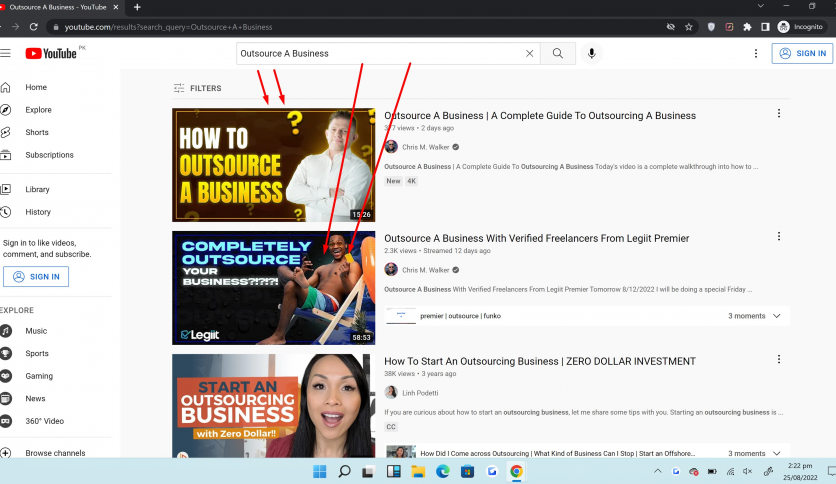
Task: Open 'Verified Freelancers From Legiit Premier' title
Action: click(537, 238)
